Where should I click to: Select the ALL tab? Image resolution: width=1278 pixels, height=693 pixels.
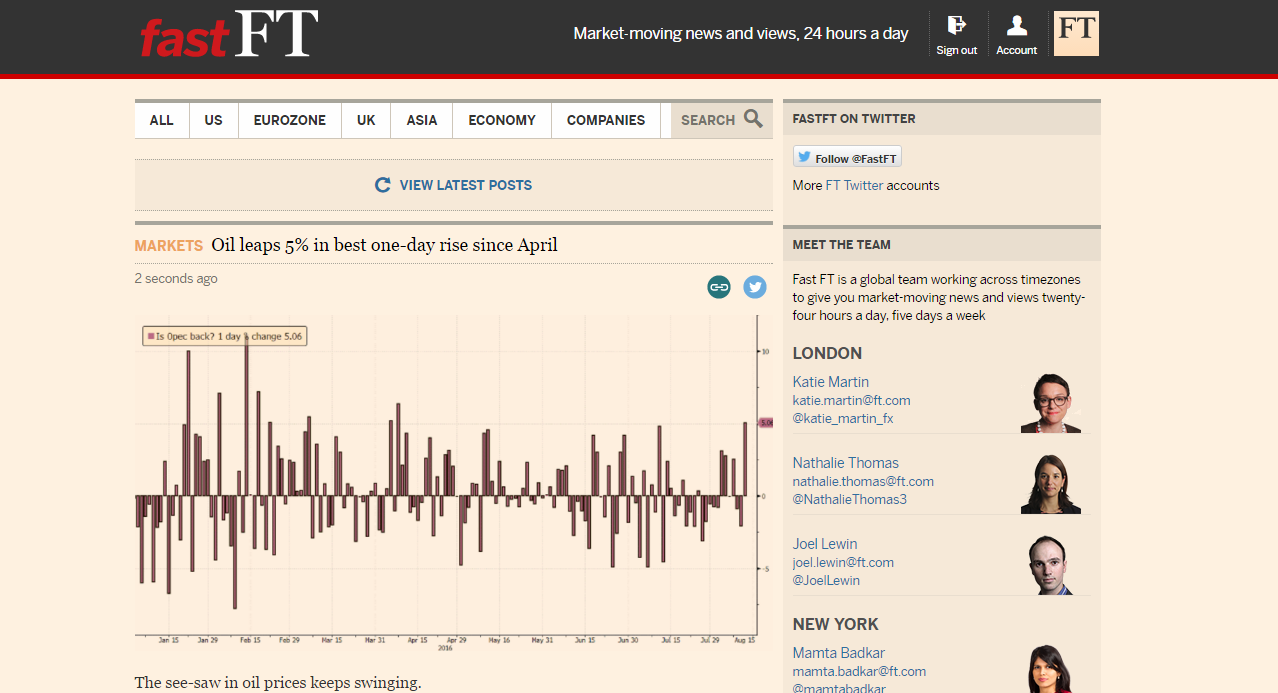pos(161,120)
